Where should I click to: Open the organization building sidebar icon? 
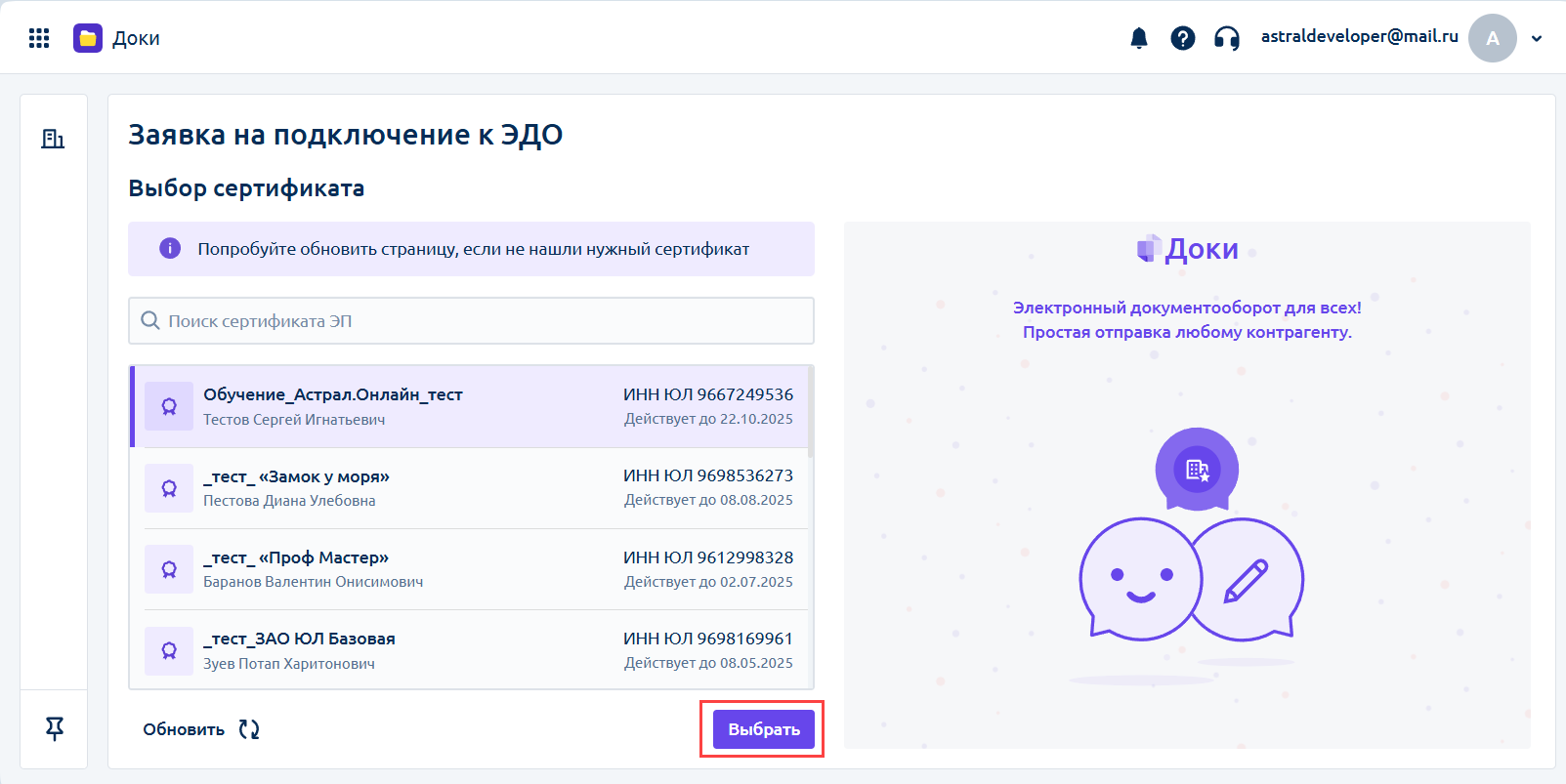[x=53, y=139]
